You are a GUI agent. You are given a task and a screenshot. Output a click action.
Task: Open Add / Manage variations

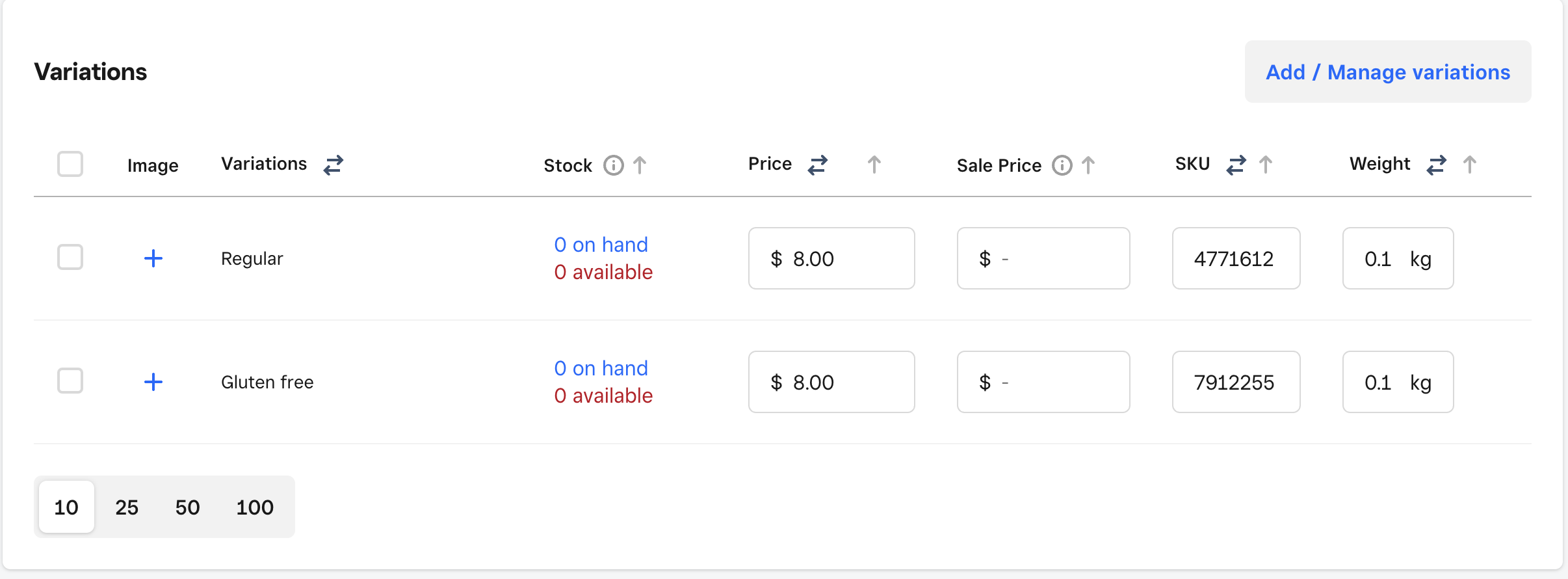pos(1387,72)
